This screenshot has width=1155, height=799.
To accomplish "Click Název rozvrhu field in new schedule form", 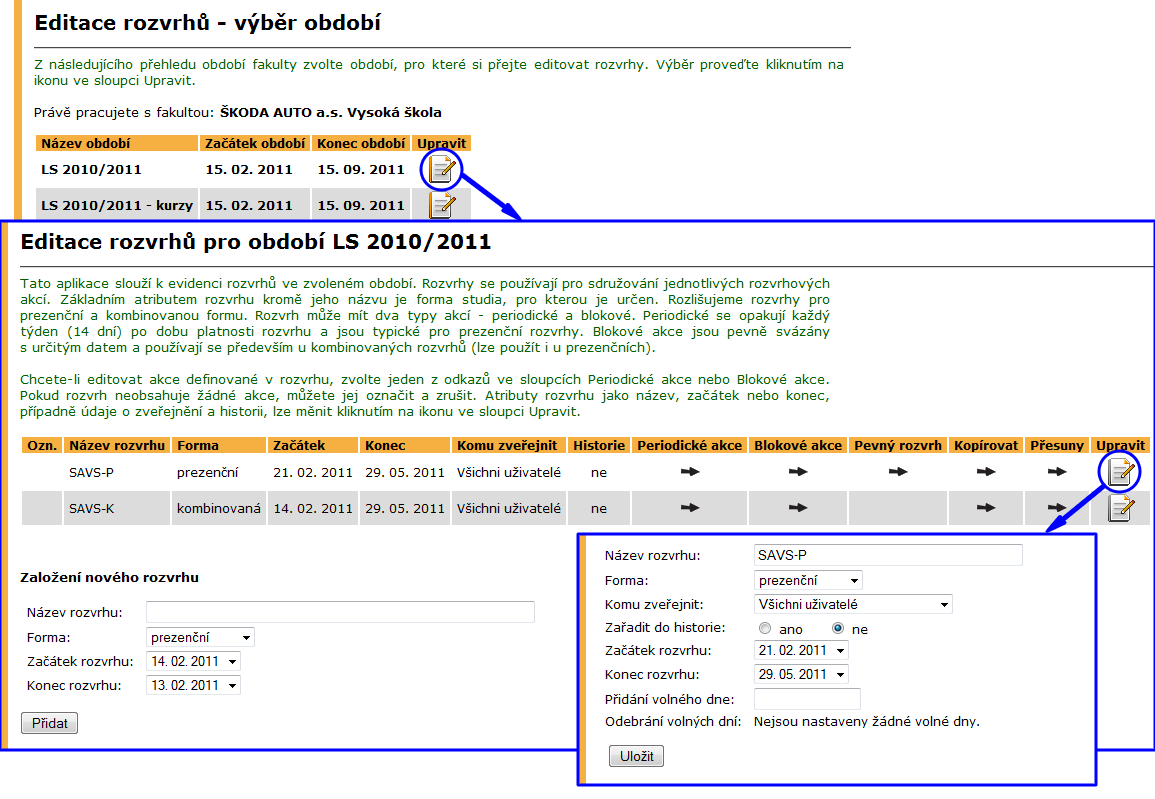I will (x=340, y=613).
